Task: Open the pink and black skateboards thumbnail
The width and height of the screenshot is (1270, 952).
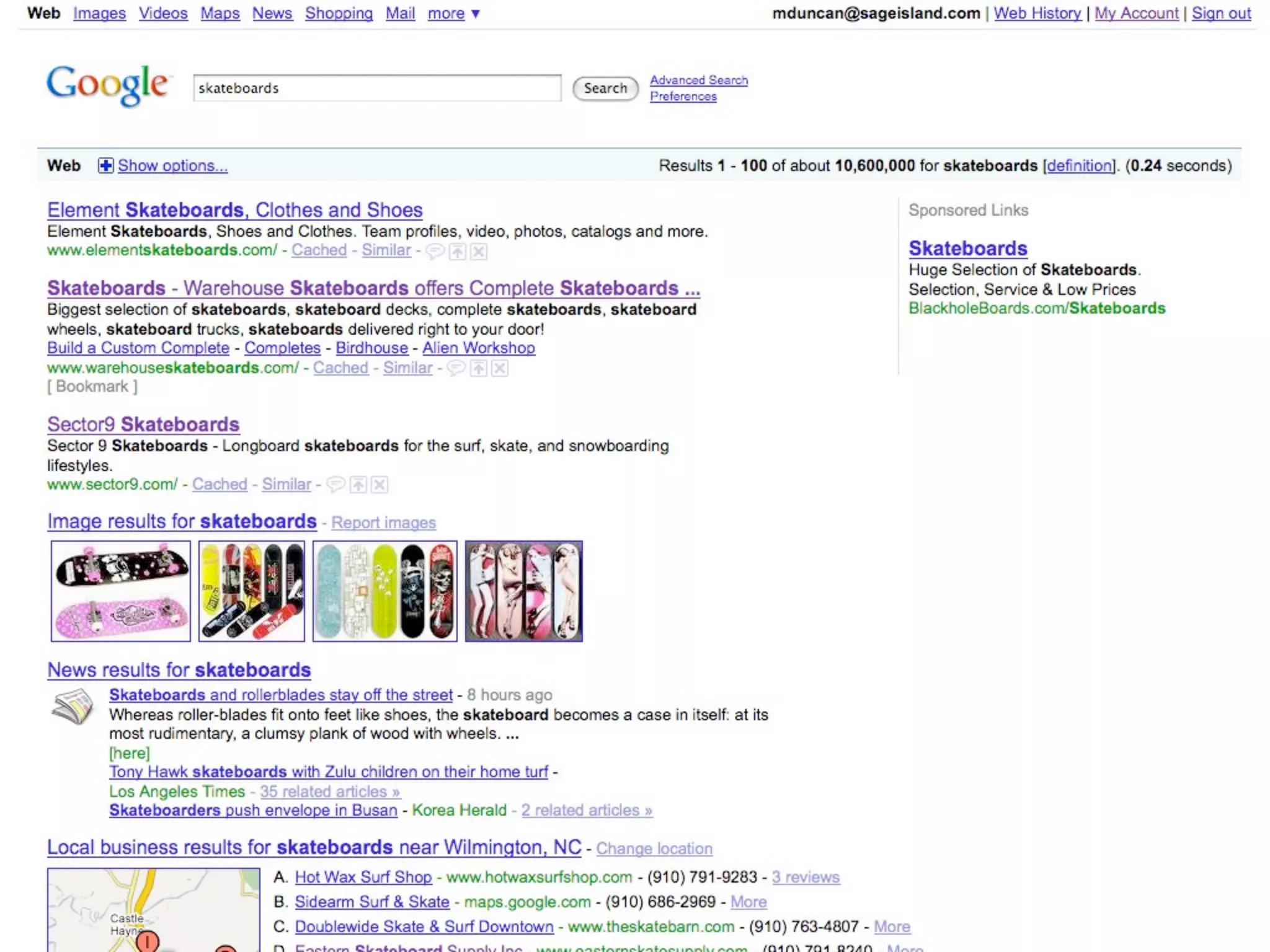Action: 121,591
